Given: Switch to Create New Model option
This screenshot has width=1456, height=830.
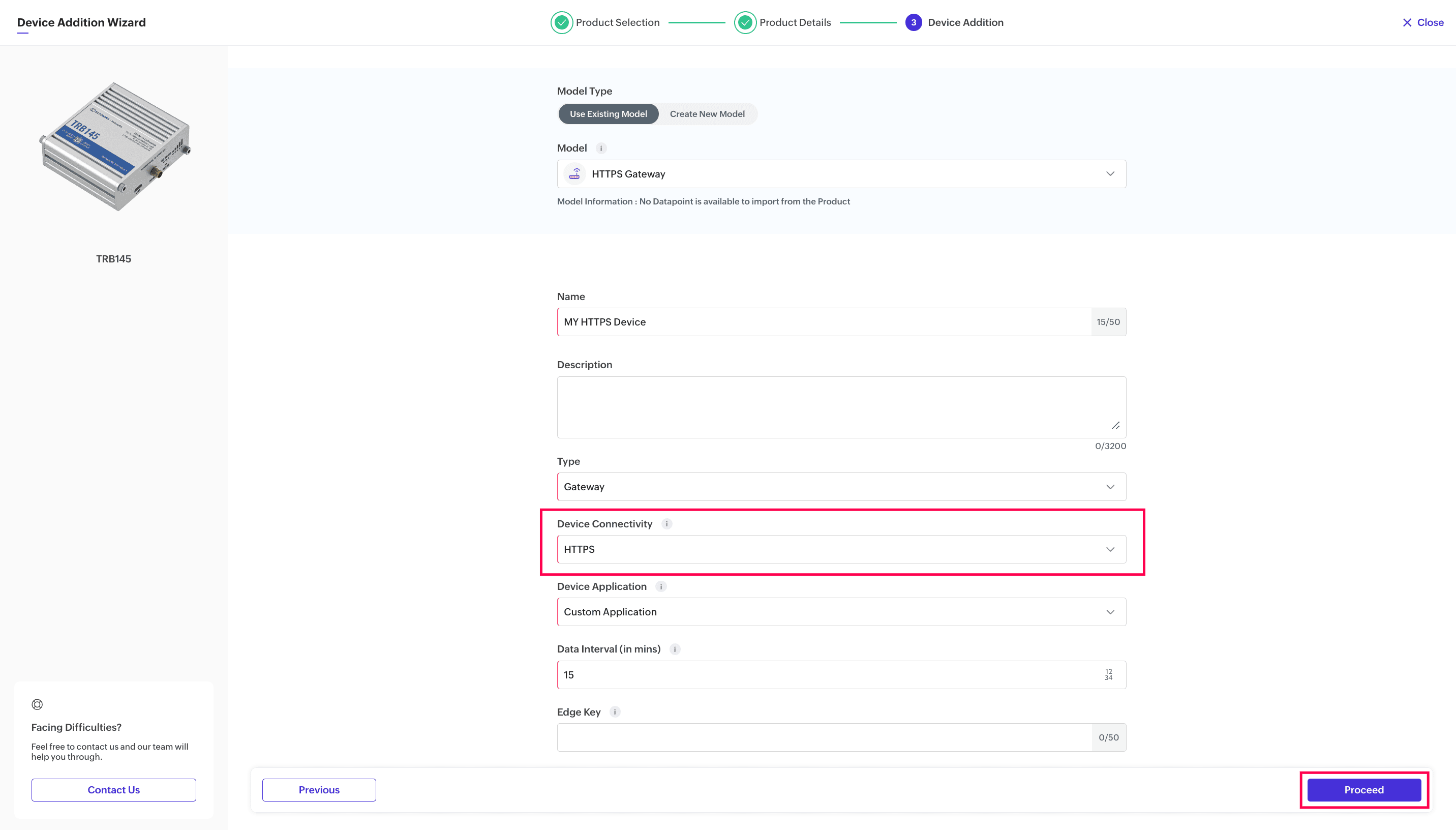Looking at the screenshot, I should (x=707, y=114).
